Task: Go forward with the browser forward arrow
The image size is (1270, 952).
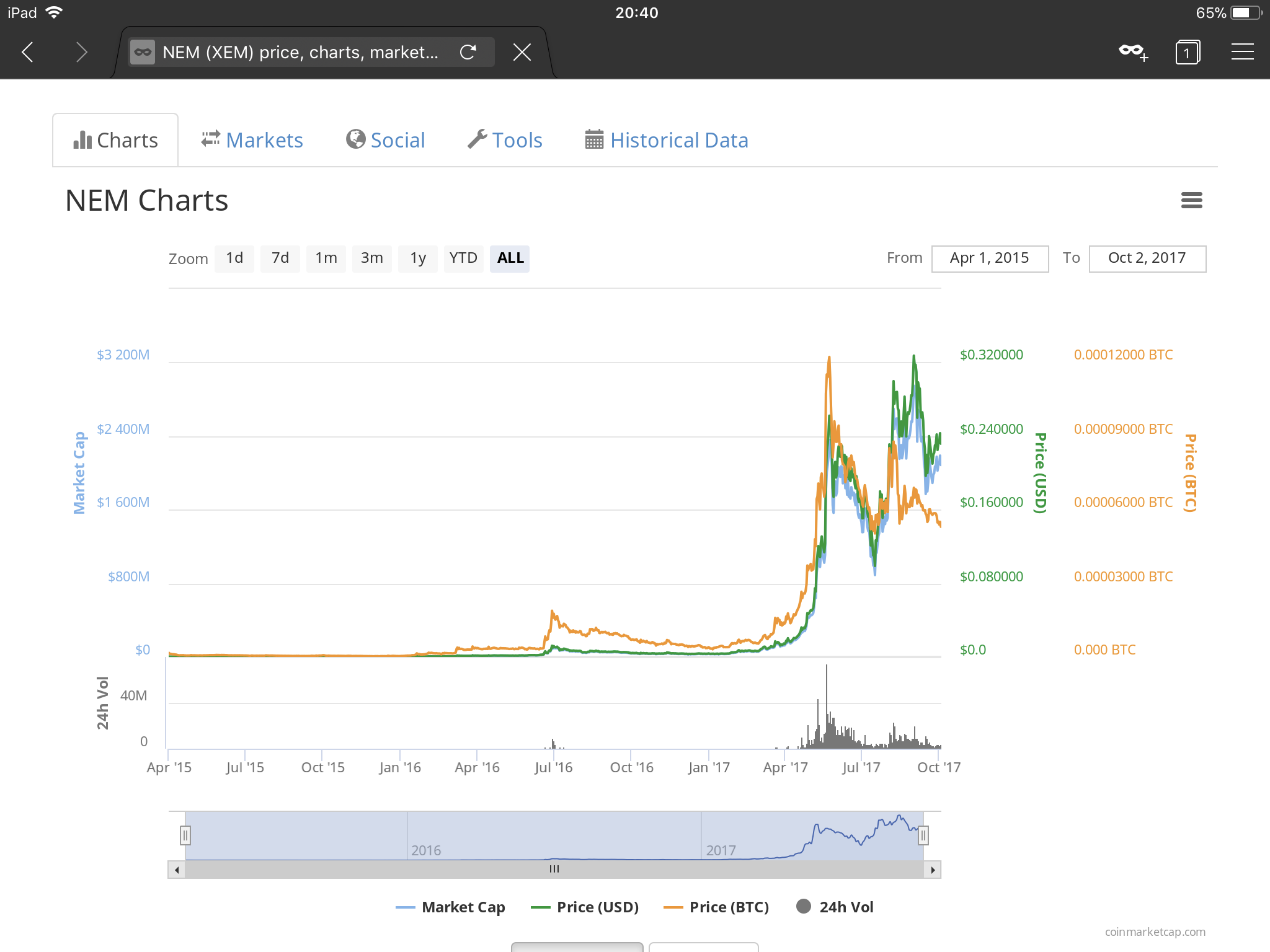Action: [81, 52]
